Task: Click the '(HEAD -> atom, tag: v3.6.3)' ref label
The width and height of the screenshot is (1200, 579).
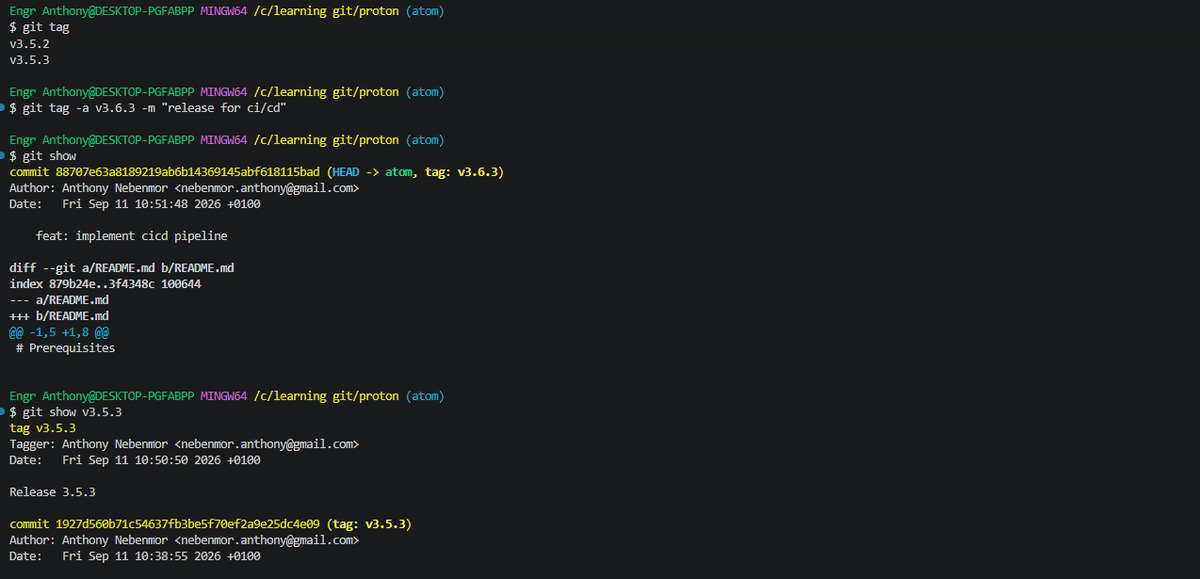Action: coord(414,172)
